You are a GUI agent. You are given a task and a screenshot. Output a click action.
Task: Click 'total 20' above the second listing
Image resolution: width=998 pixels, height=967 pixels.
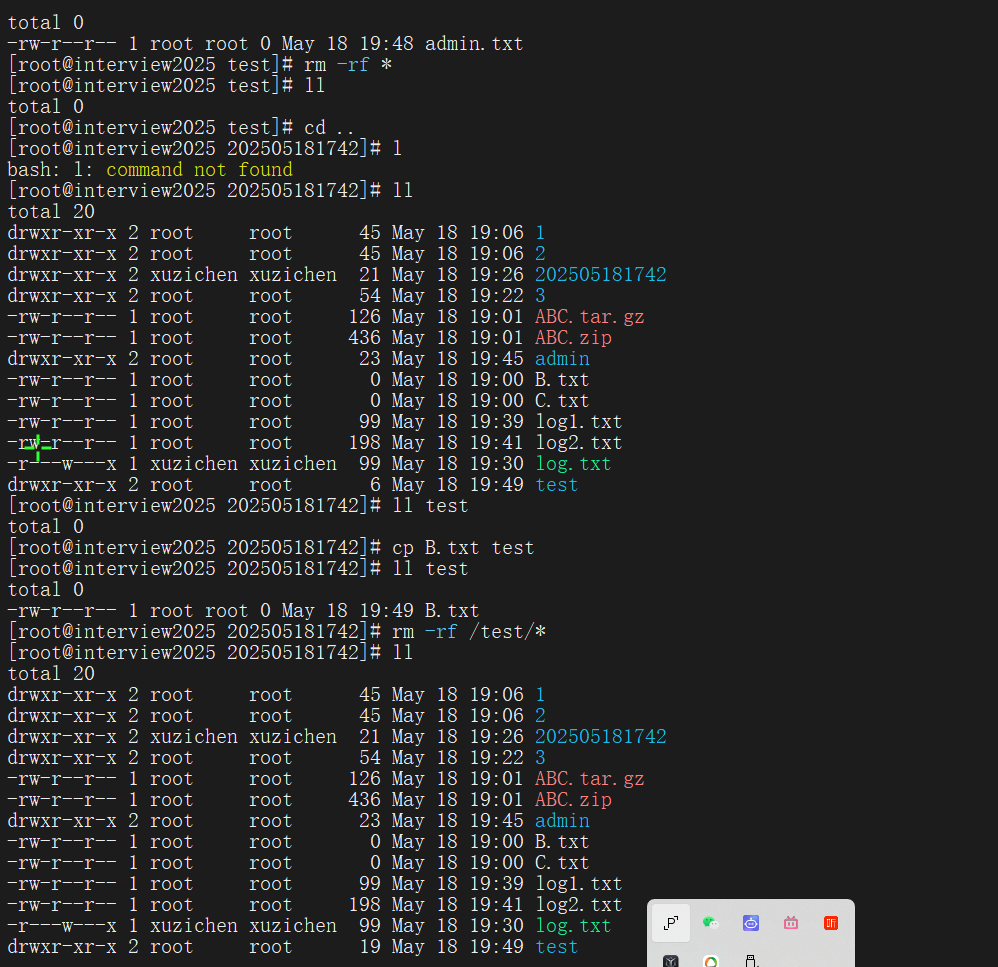click(51, 674)
